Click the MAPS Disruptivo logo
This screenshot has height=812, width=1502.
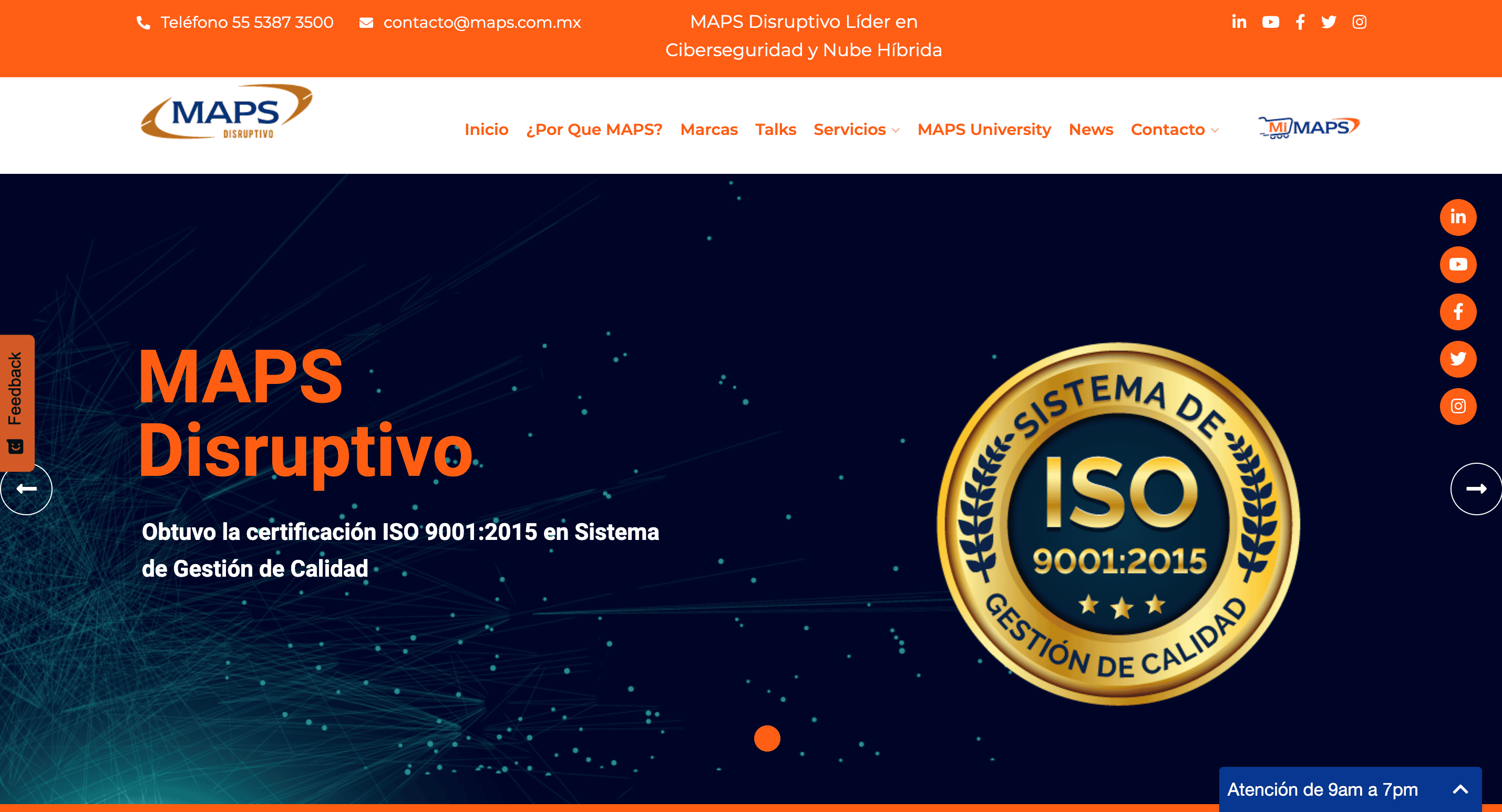pyautogui.click(x=227, y=112)
